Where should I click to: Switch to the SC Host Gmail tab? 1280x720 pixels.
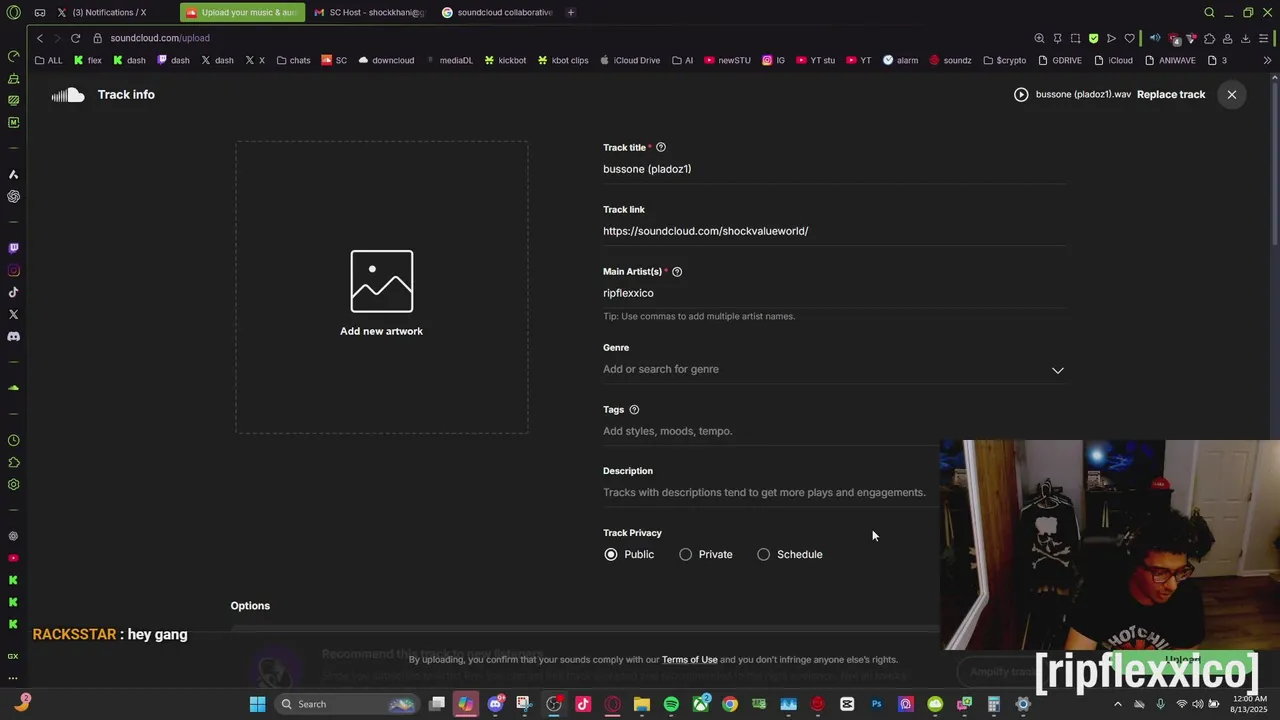370,12
